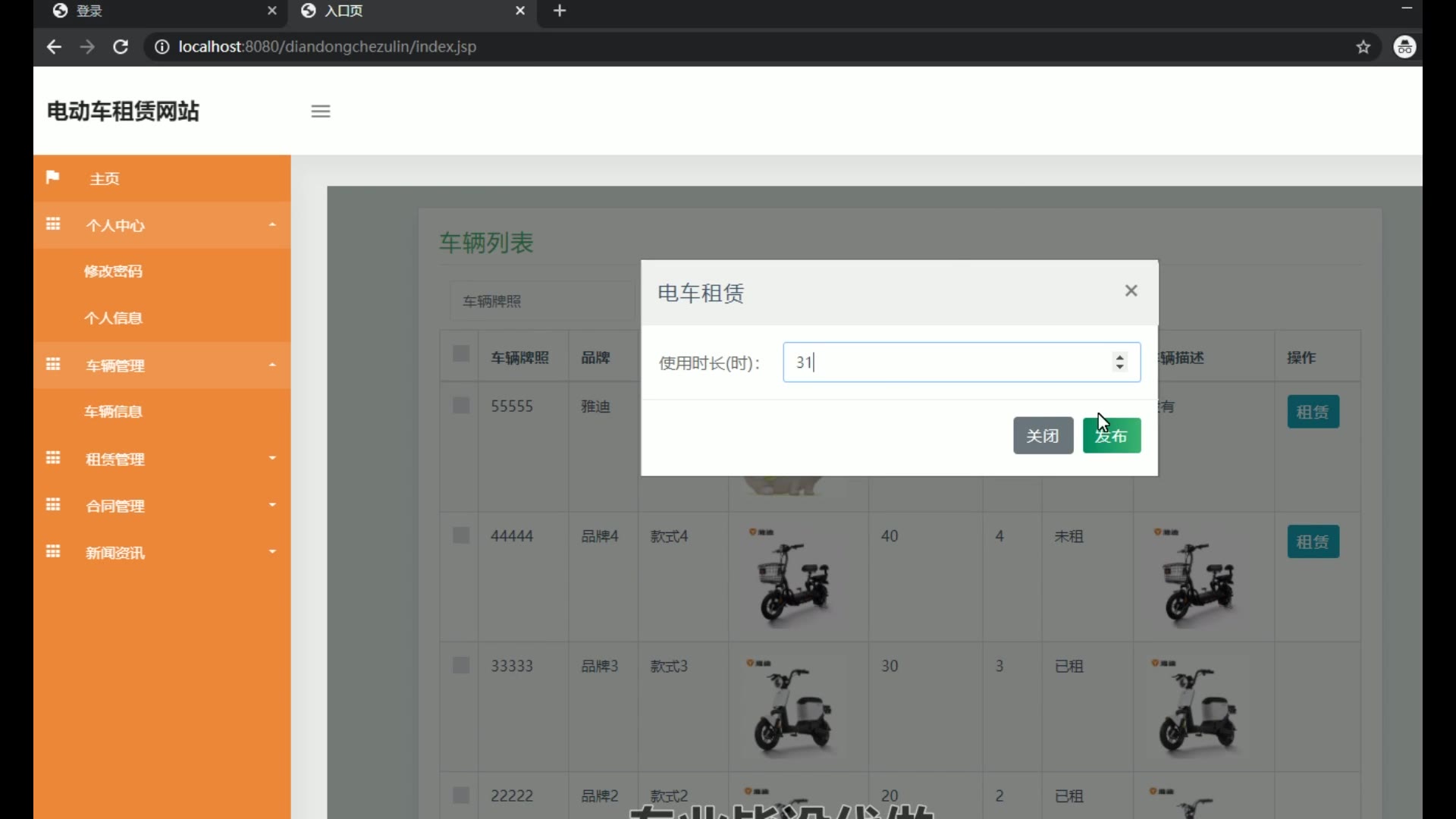The height and width of the screenshot is (819, 1456).
Task: Click the 车辆牌照 column header
Action: 519,358
